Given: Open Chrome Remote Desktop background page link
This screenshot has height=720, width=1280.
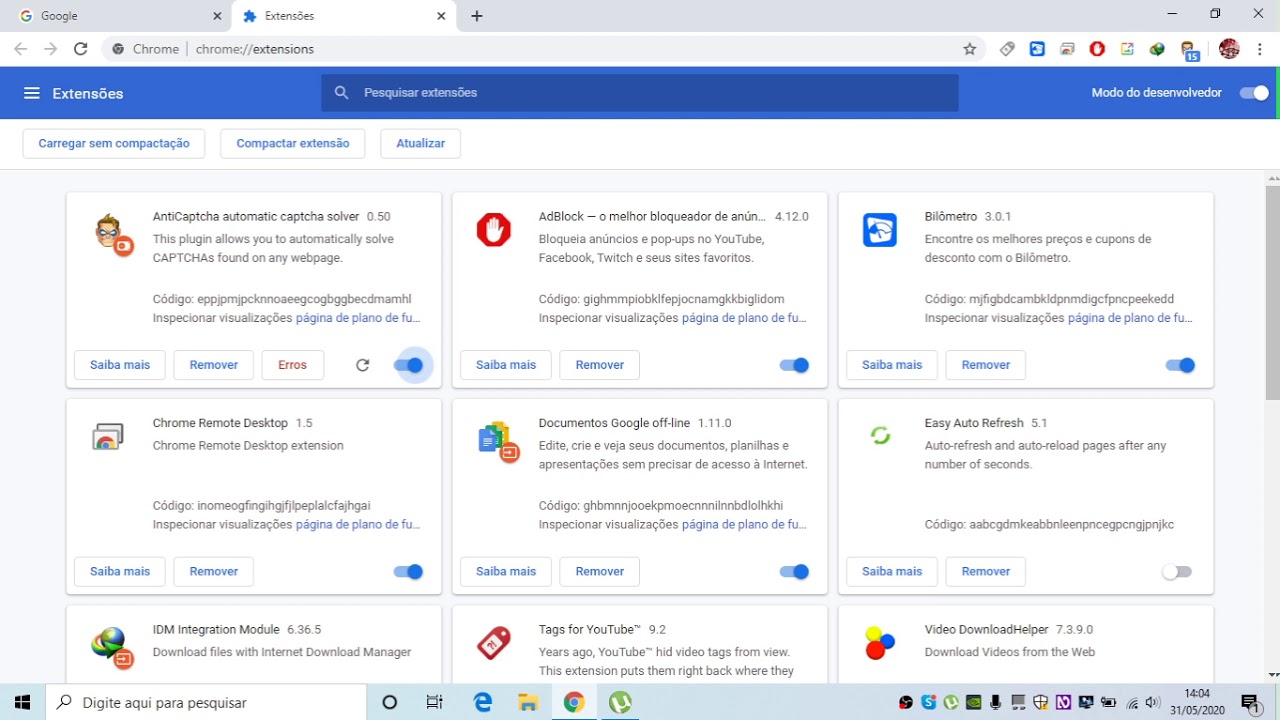Looking at the screenshot, I should click(358, 525).
